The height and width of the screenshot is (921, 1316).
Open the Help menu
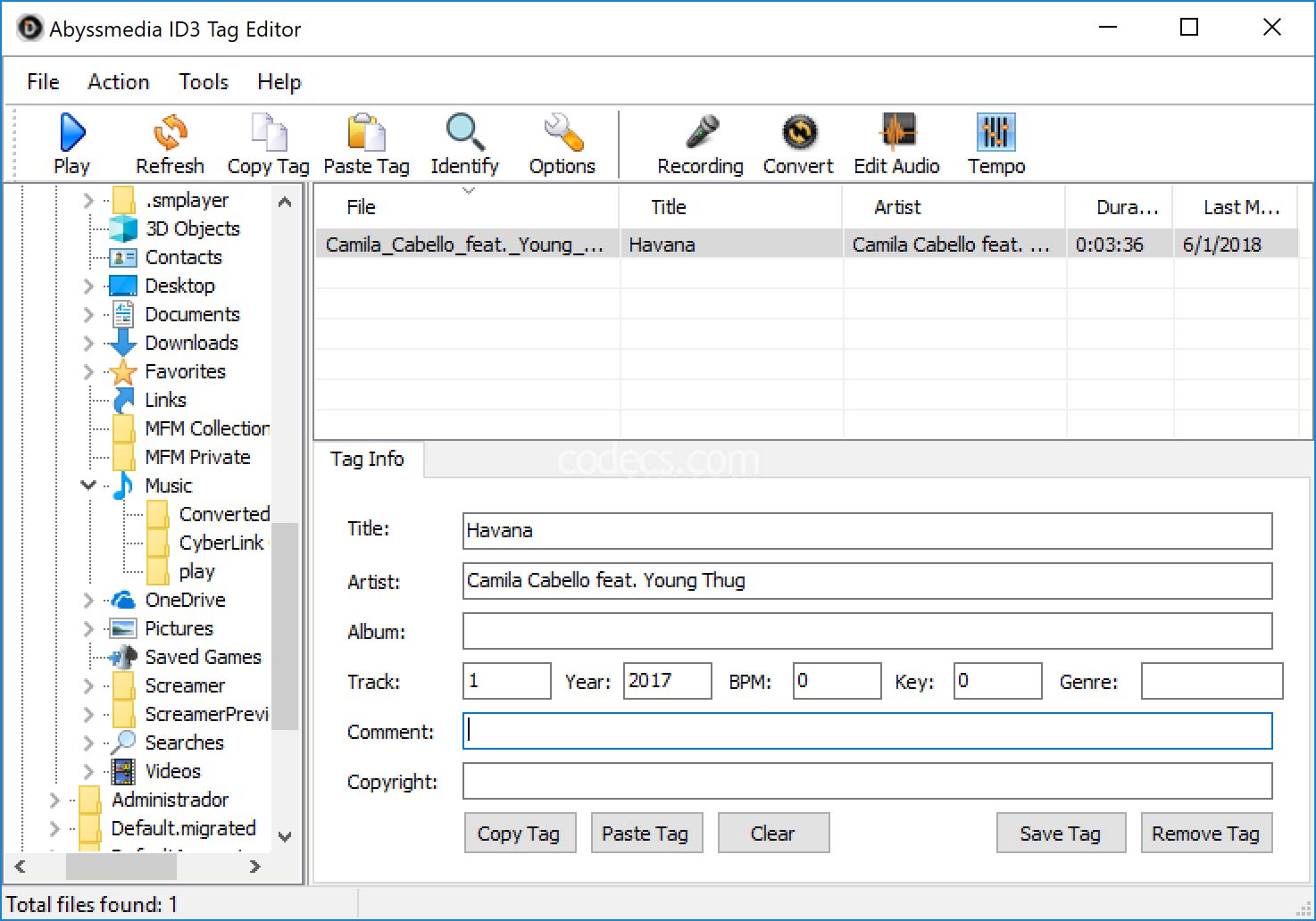point(279,82)
